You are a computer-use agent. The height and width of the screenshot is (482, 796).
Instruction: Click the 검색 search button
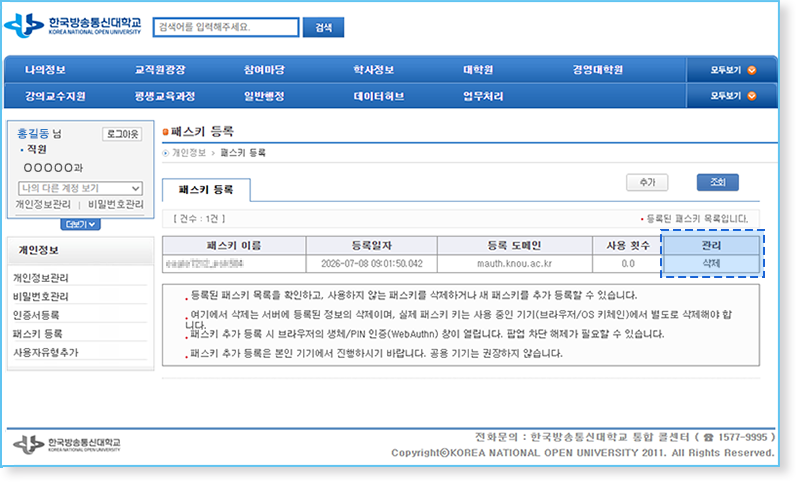point(323,27)
